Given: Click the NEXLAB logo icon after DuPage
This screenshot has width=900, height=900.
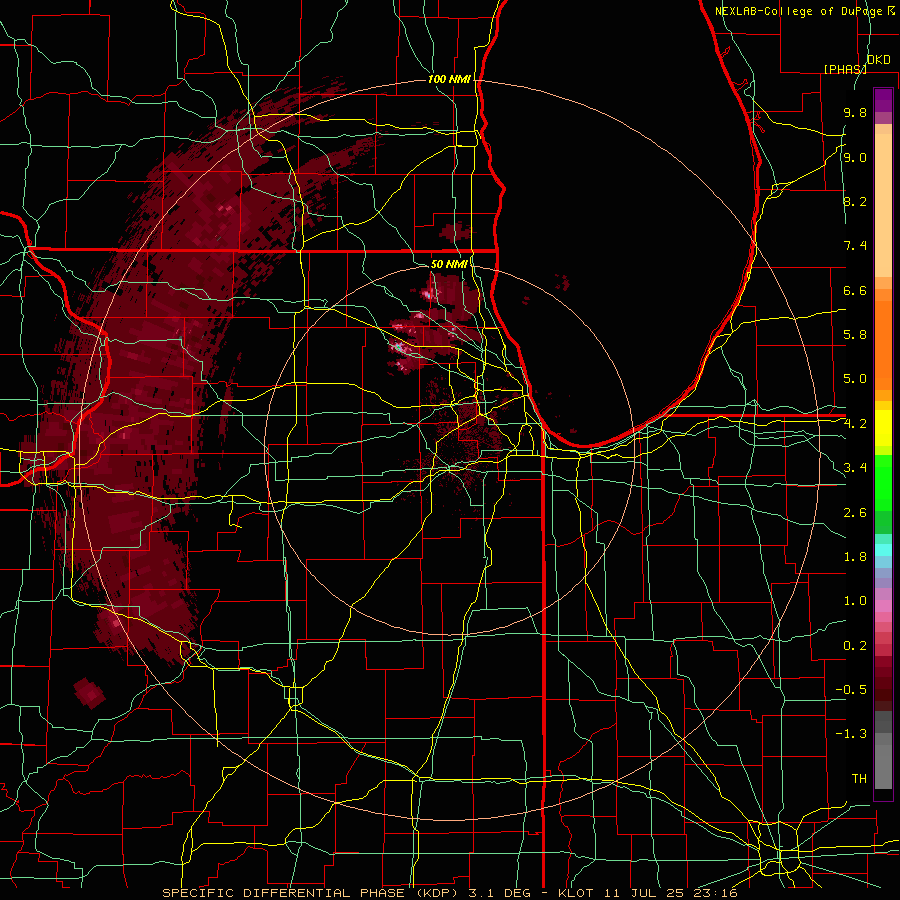Looking at the screenshot, I should (x=891, y=11).
